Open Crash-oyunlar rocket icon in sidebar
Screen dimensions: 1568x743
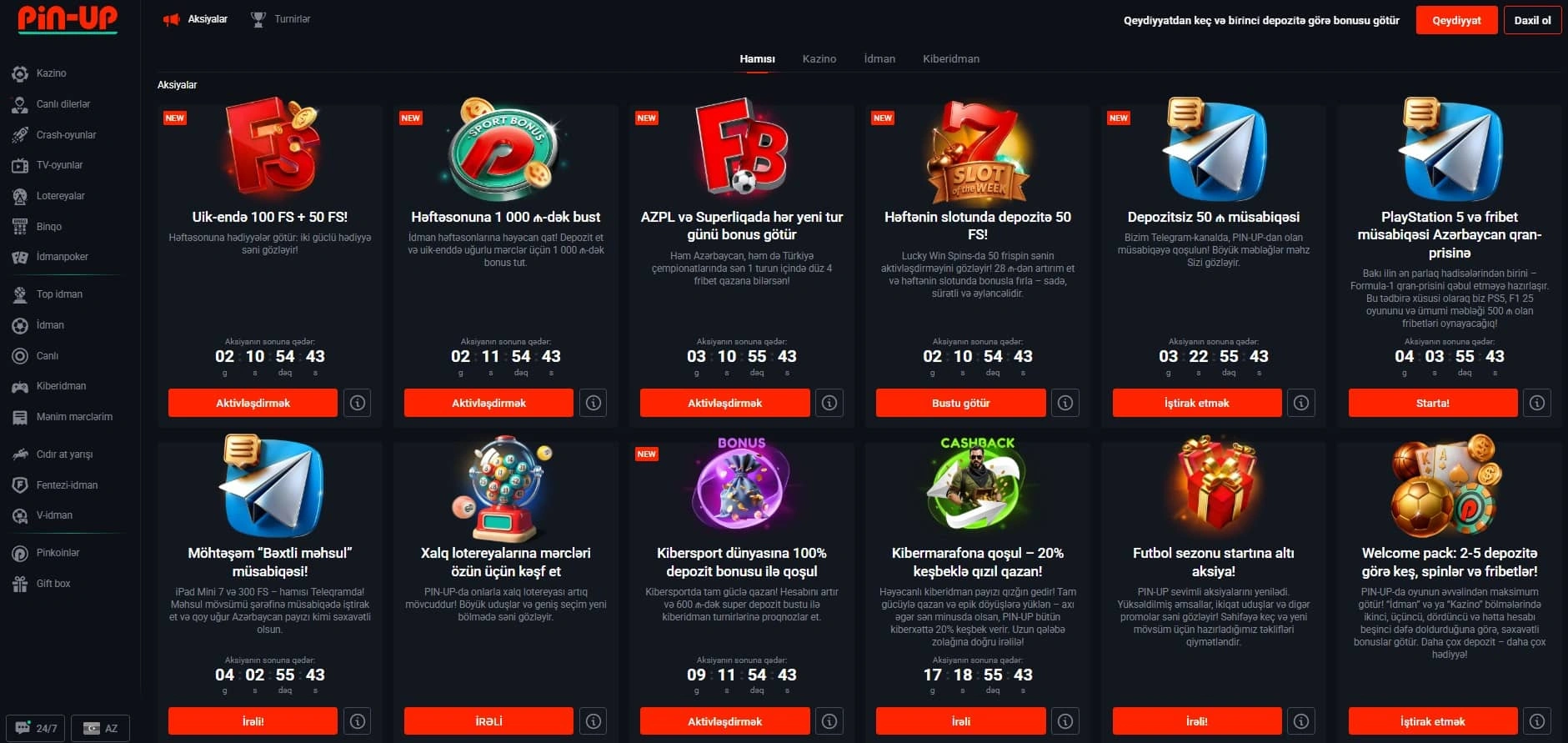coord(20,135)
